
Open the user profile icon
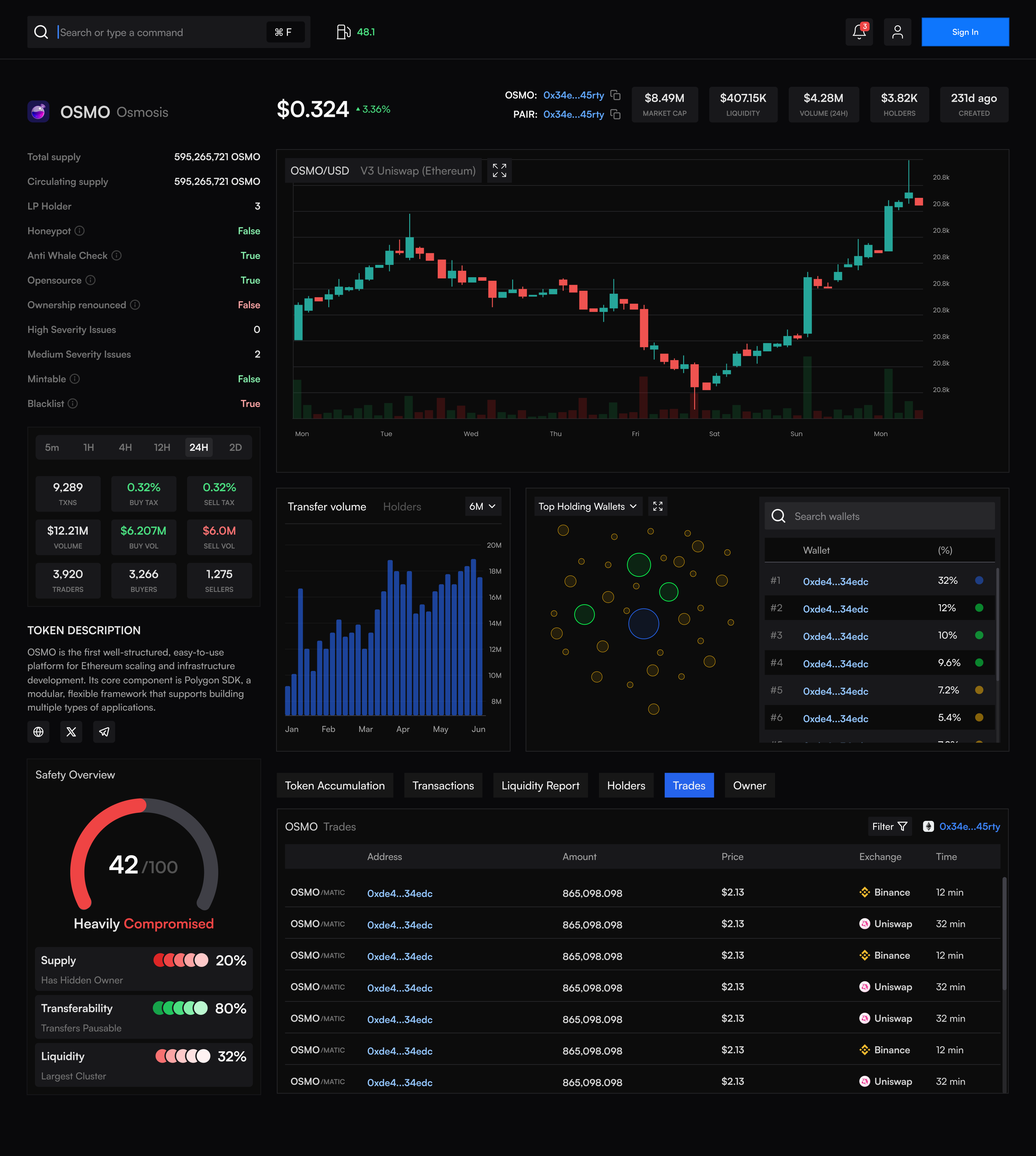click(x=898, y=32)
